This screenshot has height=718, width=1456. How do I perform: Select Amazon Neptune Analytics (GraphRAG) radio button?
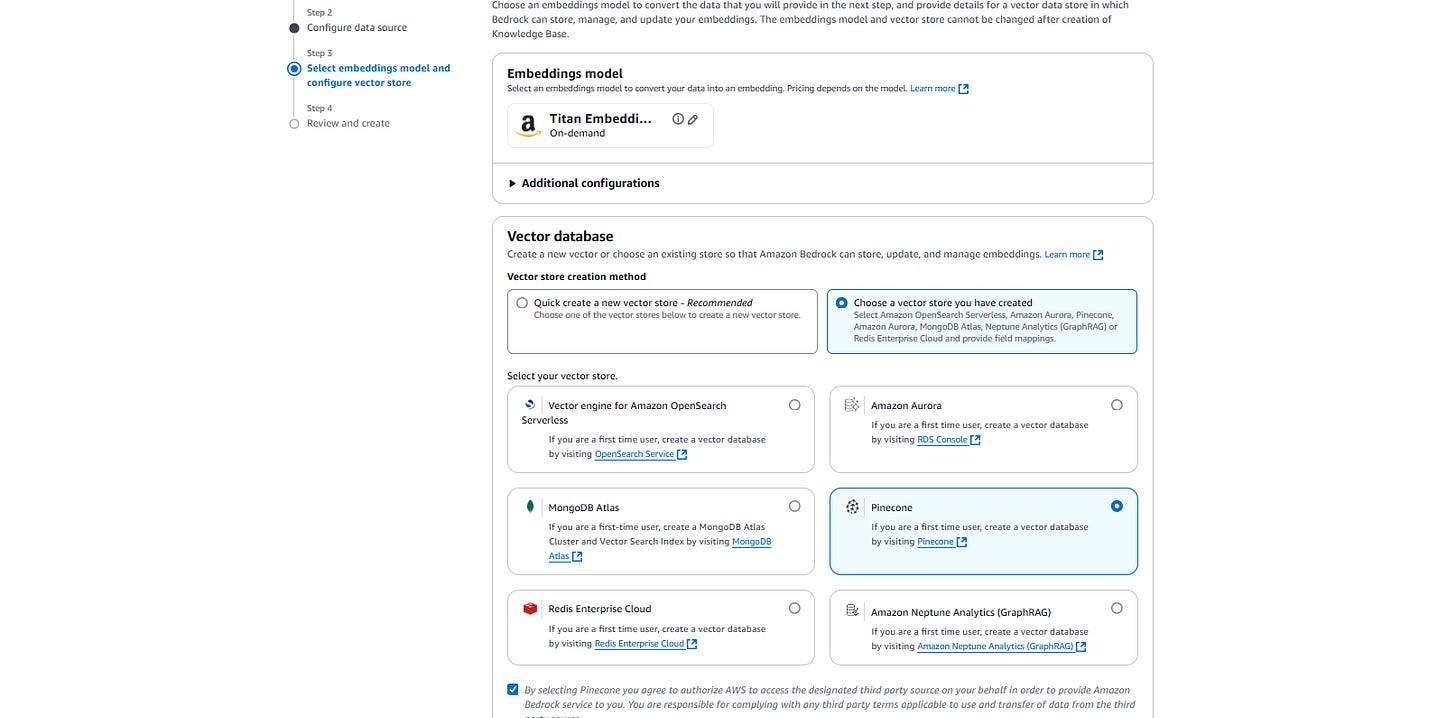pyautogui.click(x=1117, y=608)
